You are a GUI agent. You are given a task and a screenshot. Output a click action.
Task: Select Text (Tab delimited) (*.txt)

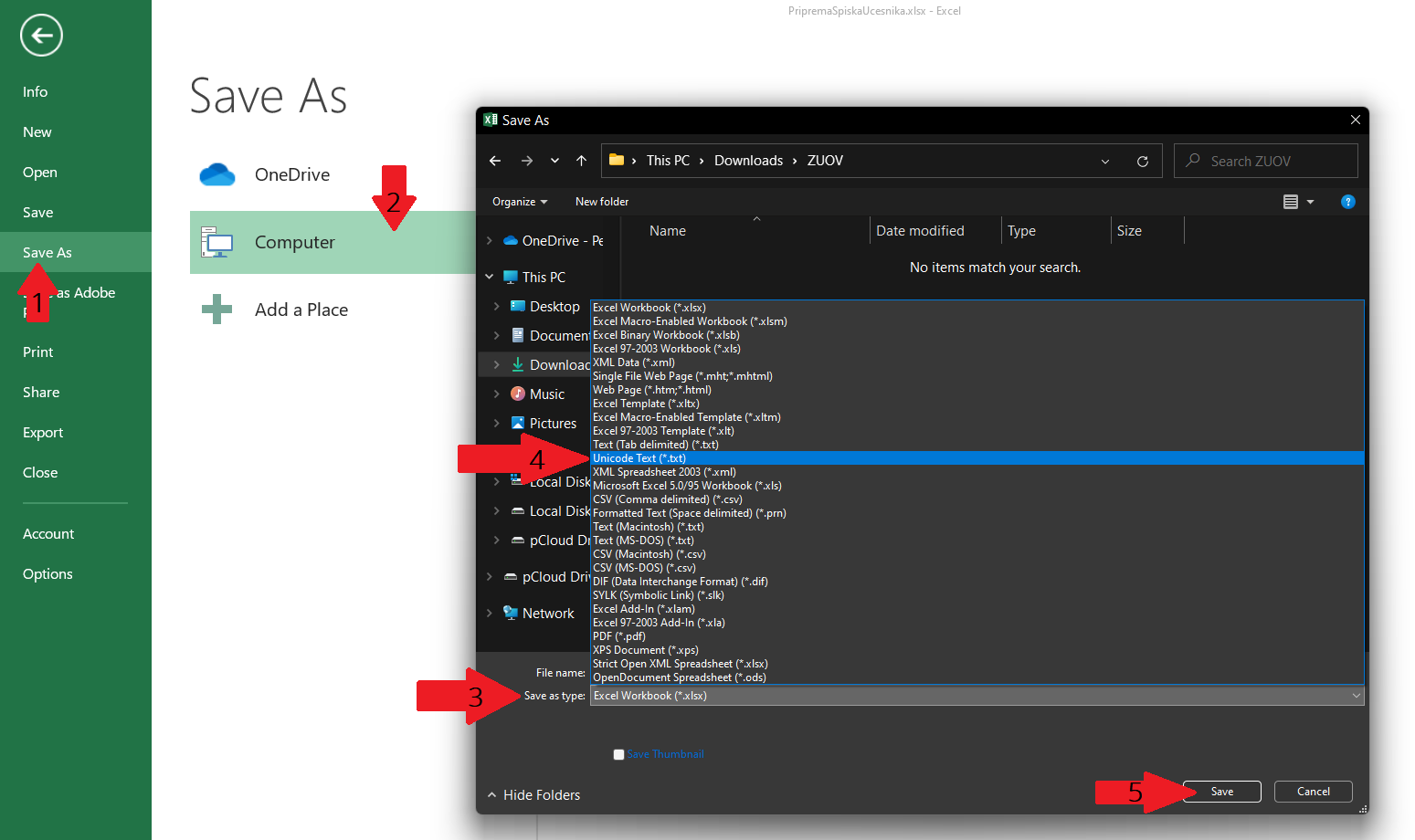[977, 445]
